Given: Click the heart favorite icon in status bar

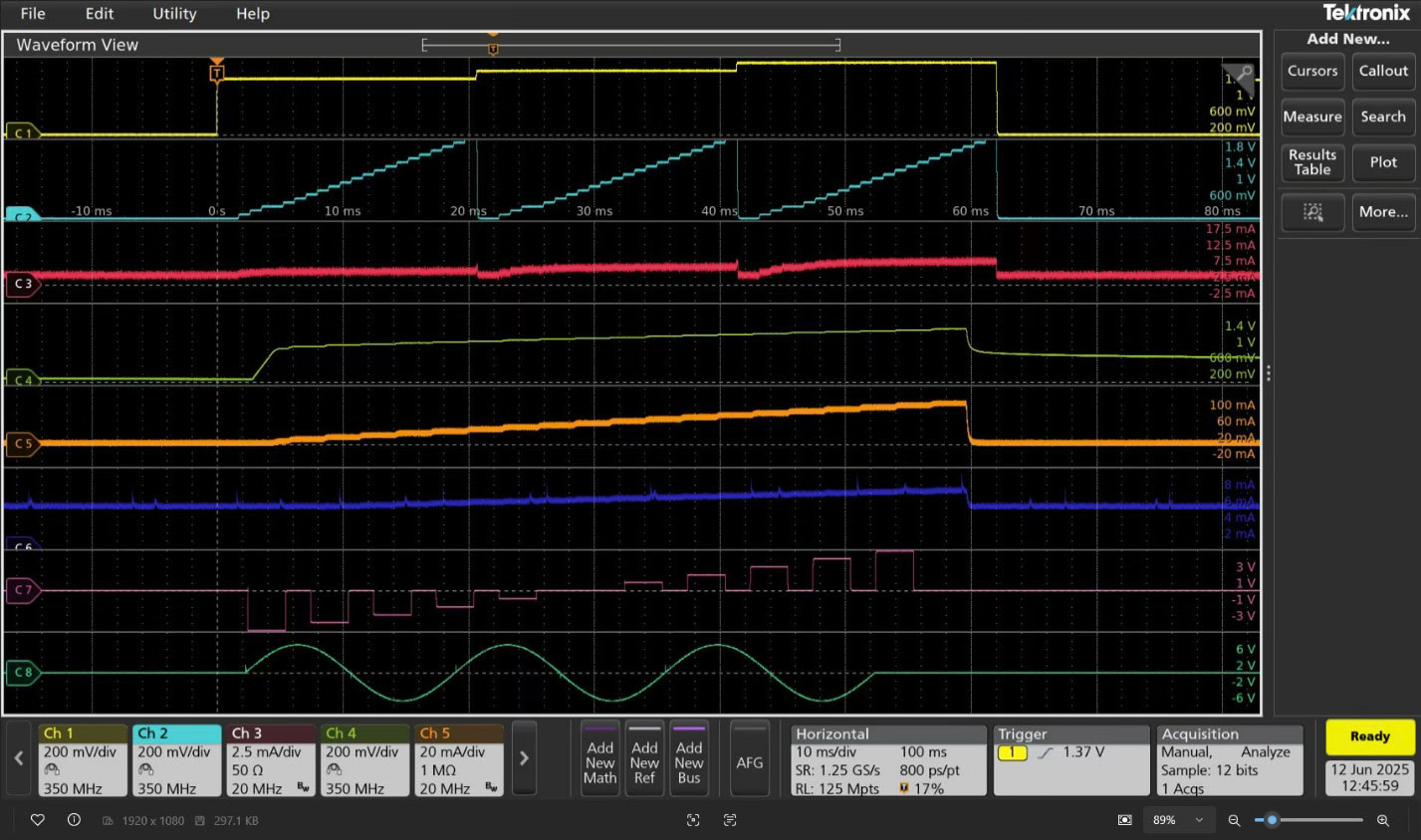Looking at the screenshot, I should pyautogui.click(x=38, y=820).
